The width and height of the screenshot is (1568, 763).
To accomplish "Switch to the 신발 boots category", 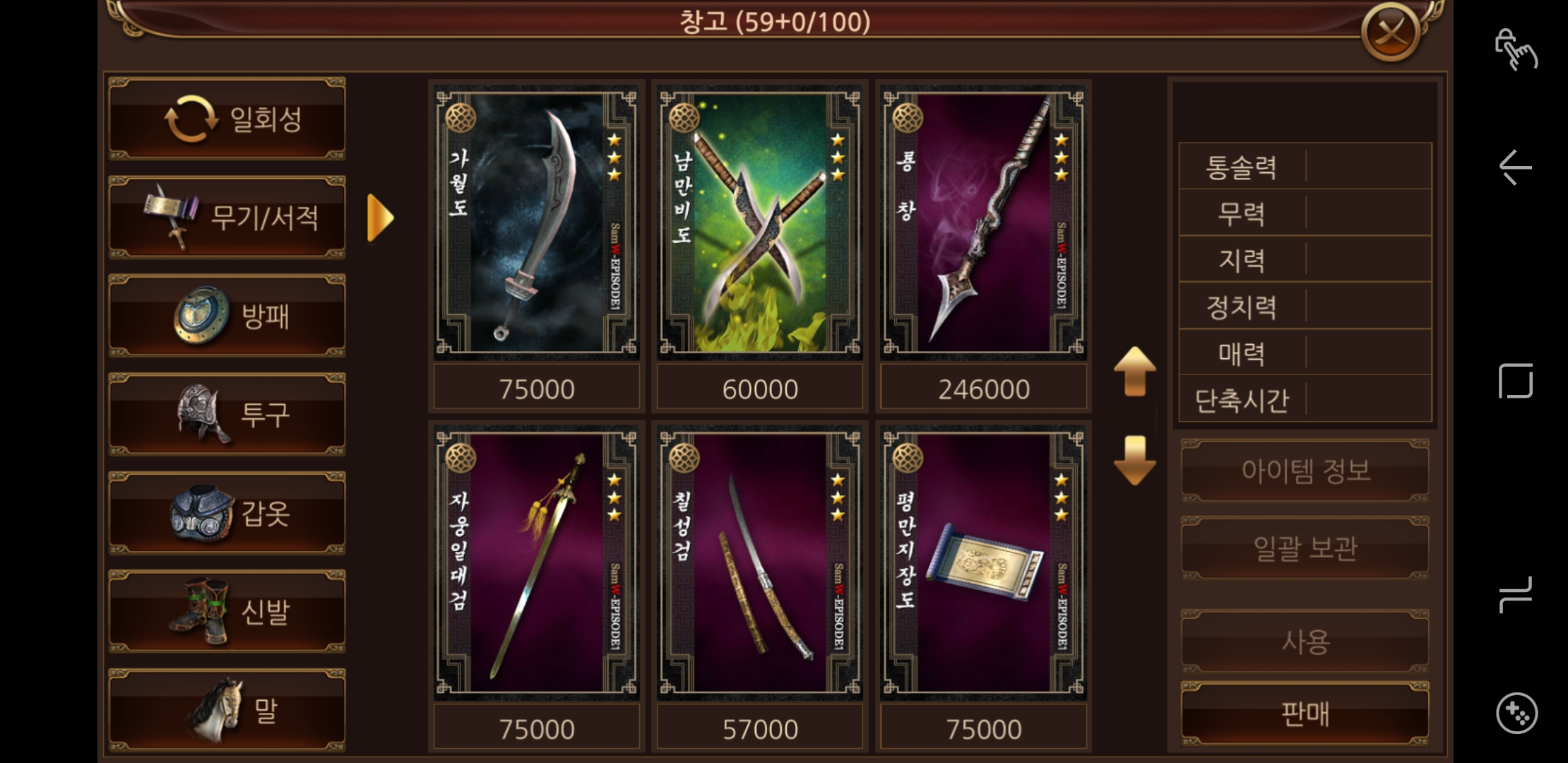I will (x=227, y=611).
